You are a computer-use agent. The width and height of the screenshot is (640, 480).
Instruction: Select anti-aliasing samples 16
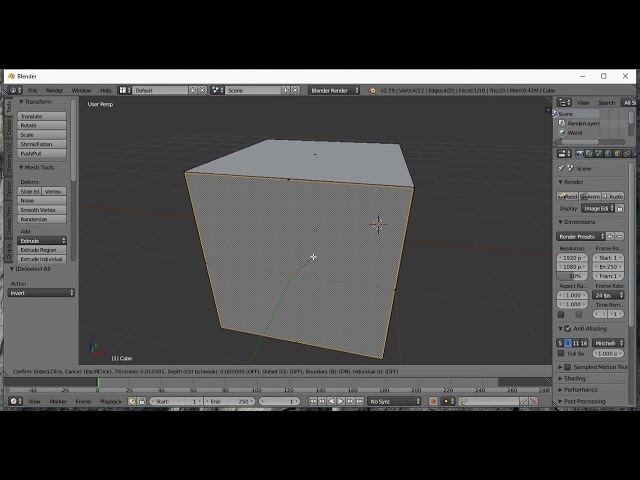click(x=584, y=343)
